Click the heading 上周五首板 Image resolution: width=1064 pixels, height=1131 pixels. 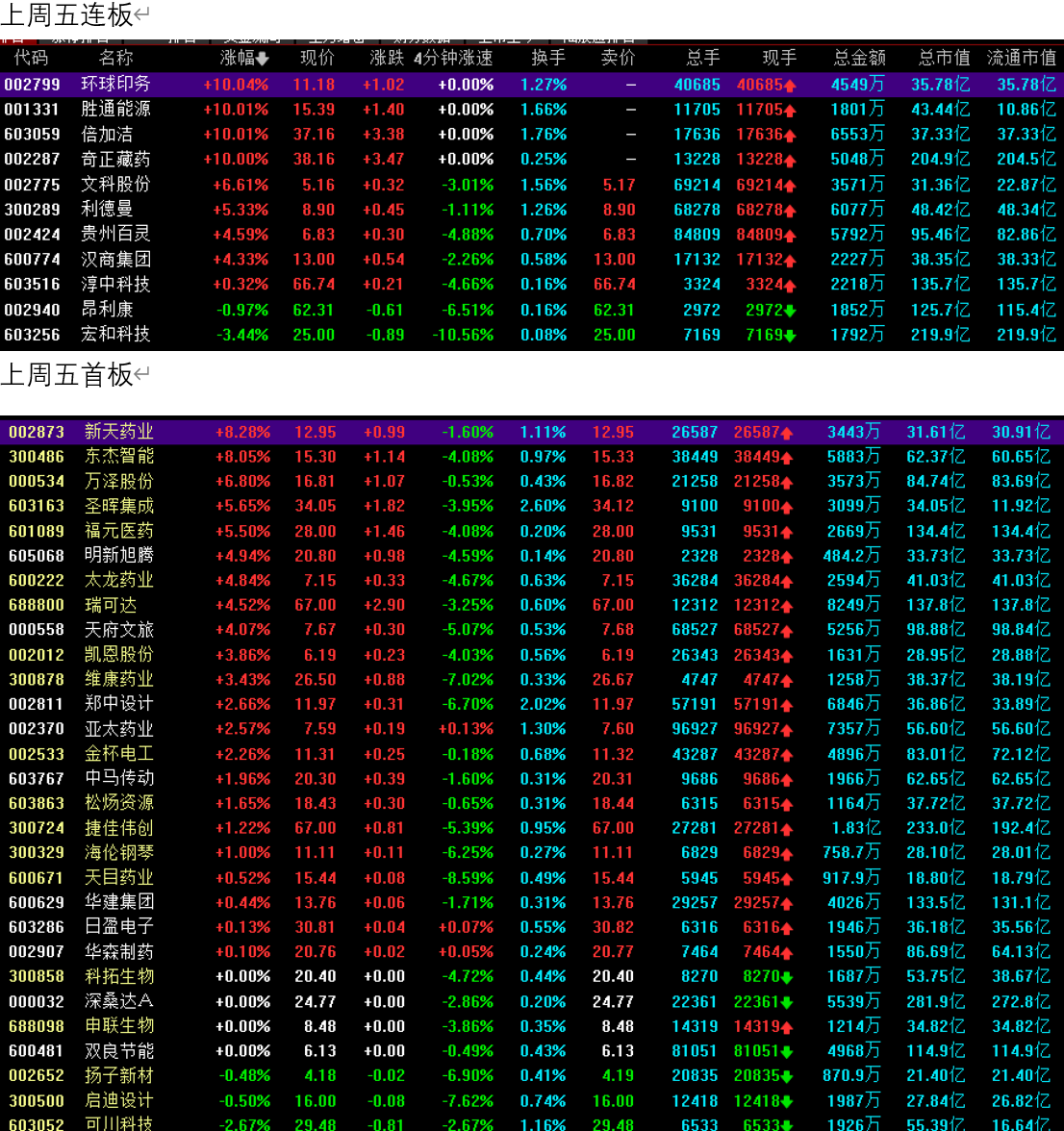click(x=67, y=375)
